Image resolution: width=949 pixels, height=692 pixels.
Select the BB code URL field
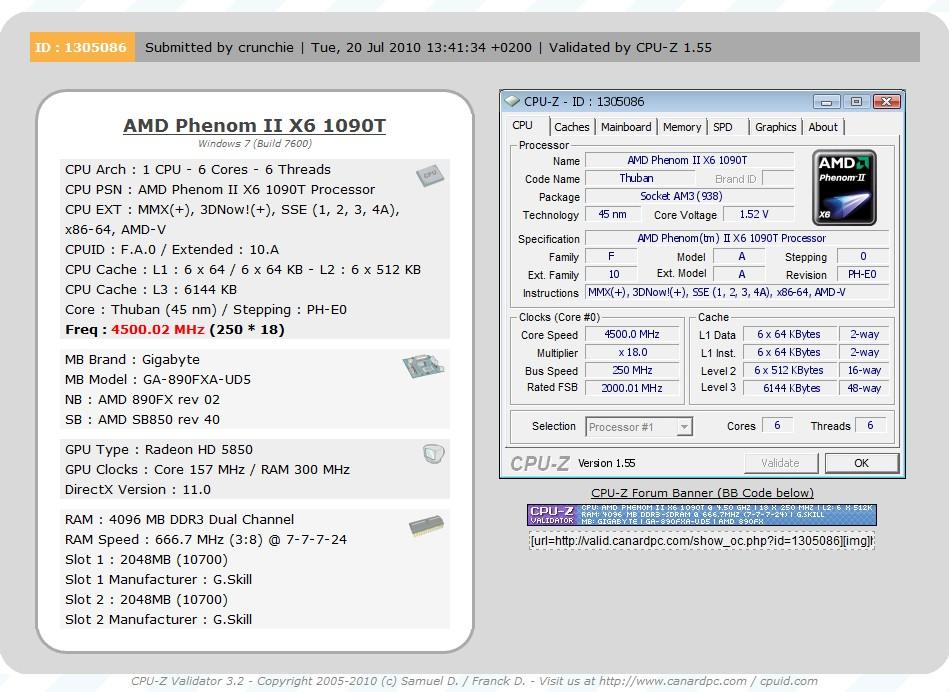(701, 541)
